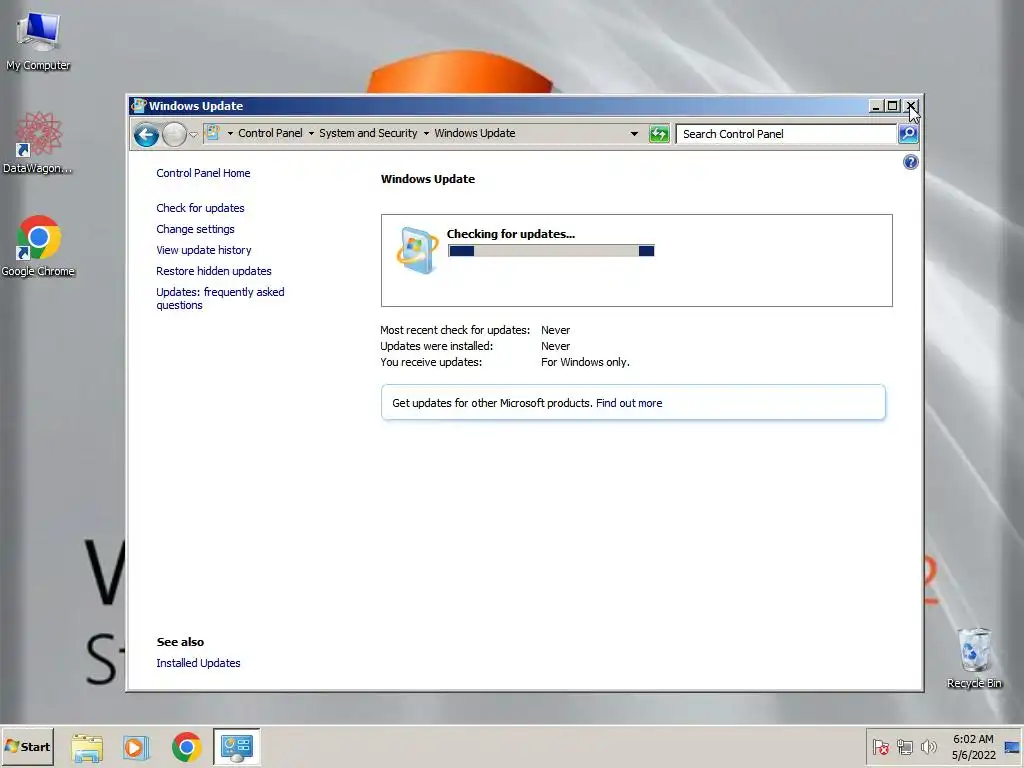1024x768 pixels.
Task: Open Installed Updates under See also
Action: pyautogui.click(x=198, y=663)
